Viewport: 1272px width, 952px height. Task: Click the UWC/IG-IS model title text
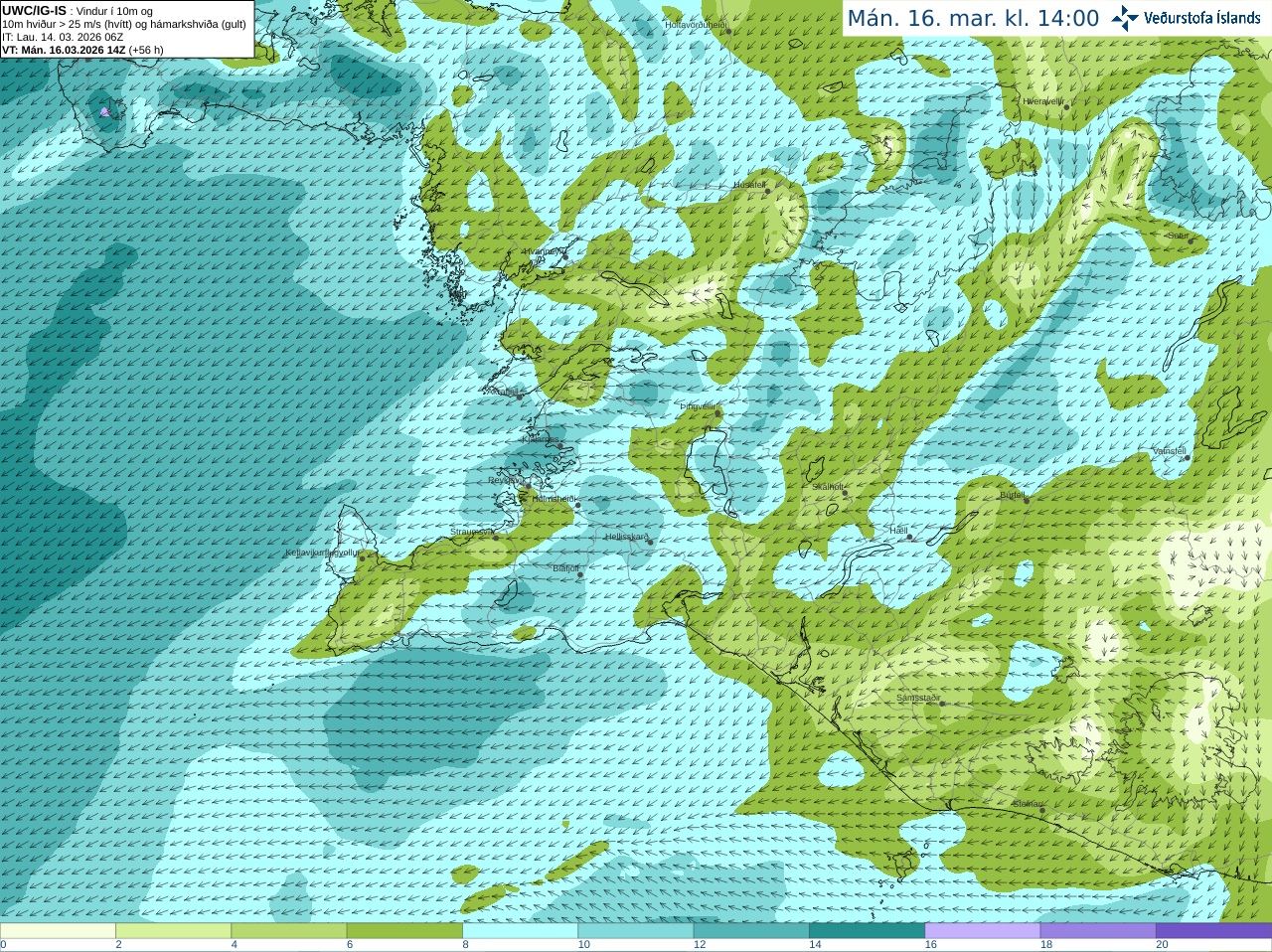34,10
